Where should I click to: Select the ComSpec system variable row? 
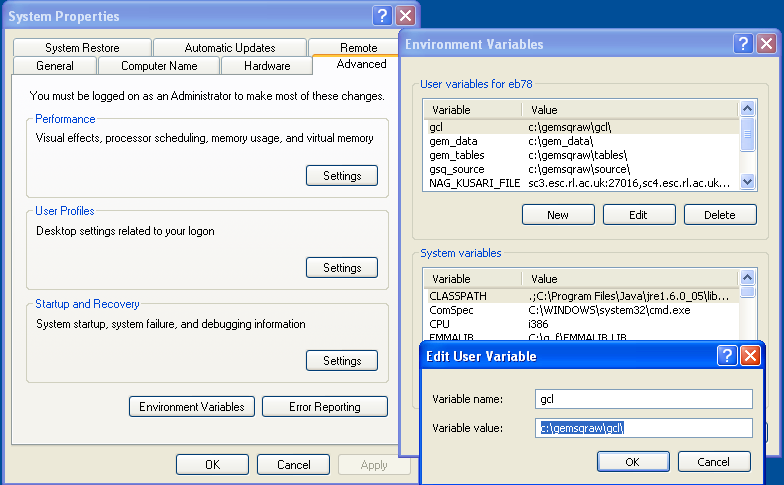coord(582,310)
